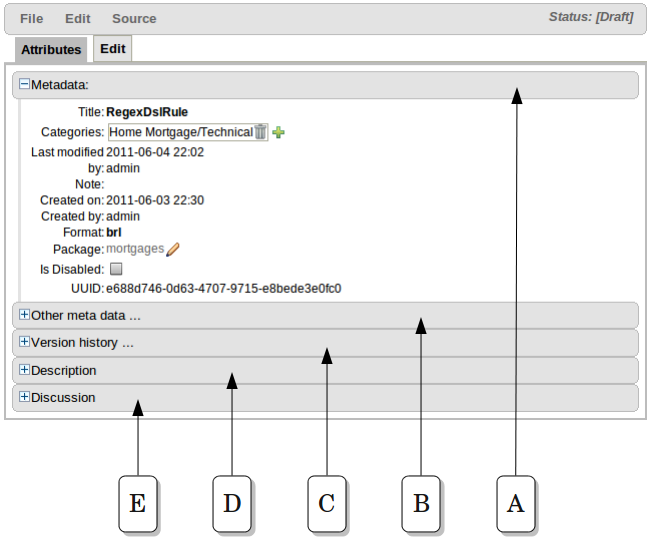
Task: Toggle the Is Disabled checkbox
Action: [x=115, y=269]
